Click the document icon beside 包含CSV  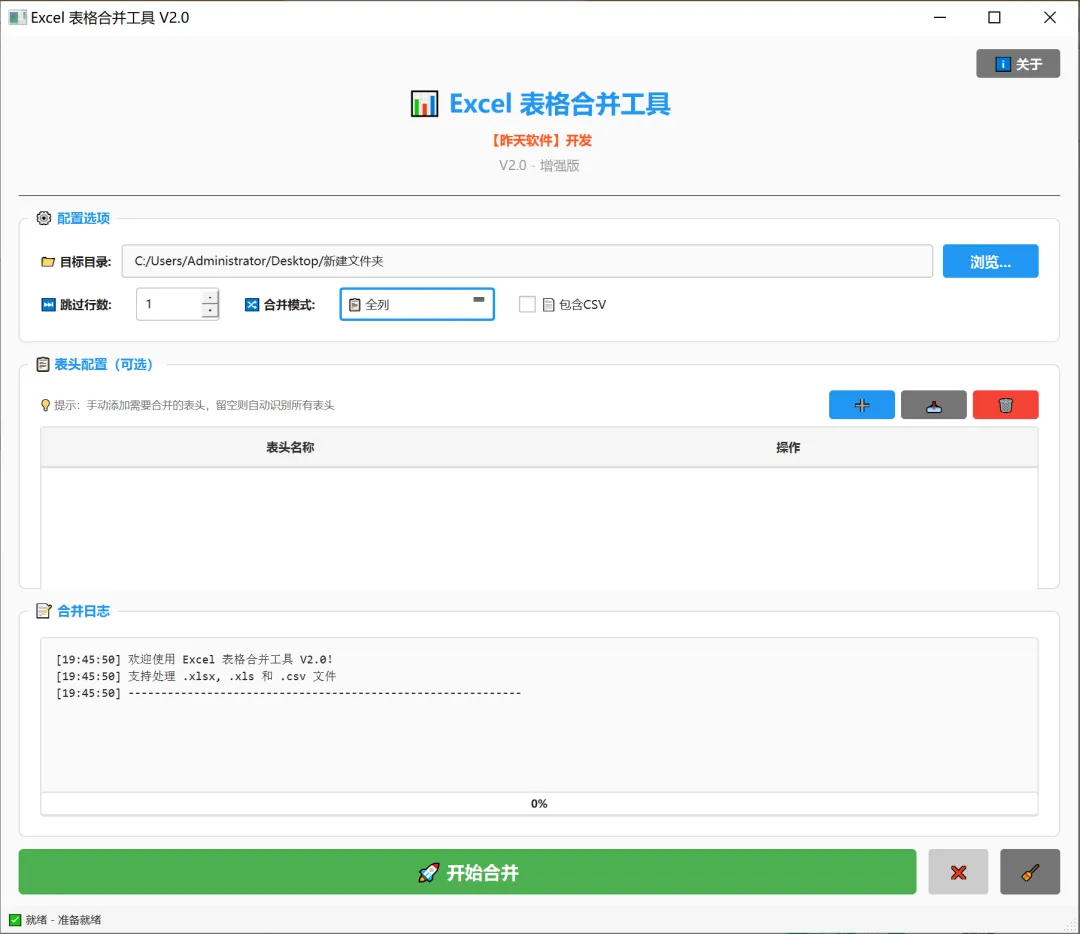[x=548, y=304]
